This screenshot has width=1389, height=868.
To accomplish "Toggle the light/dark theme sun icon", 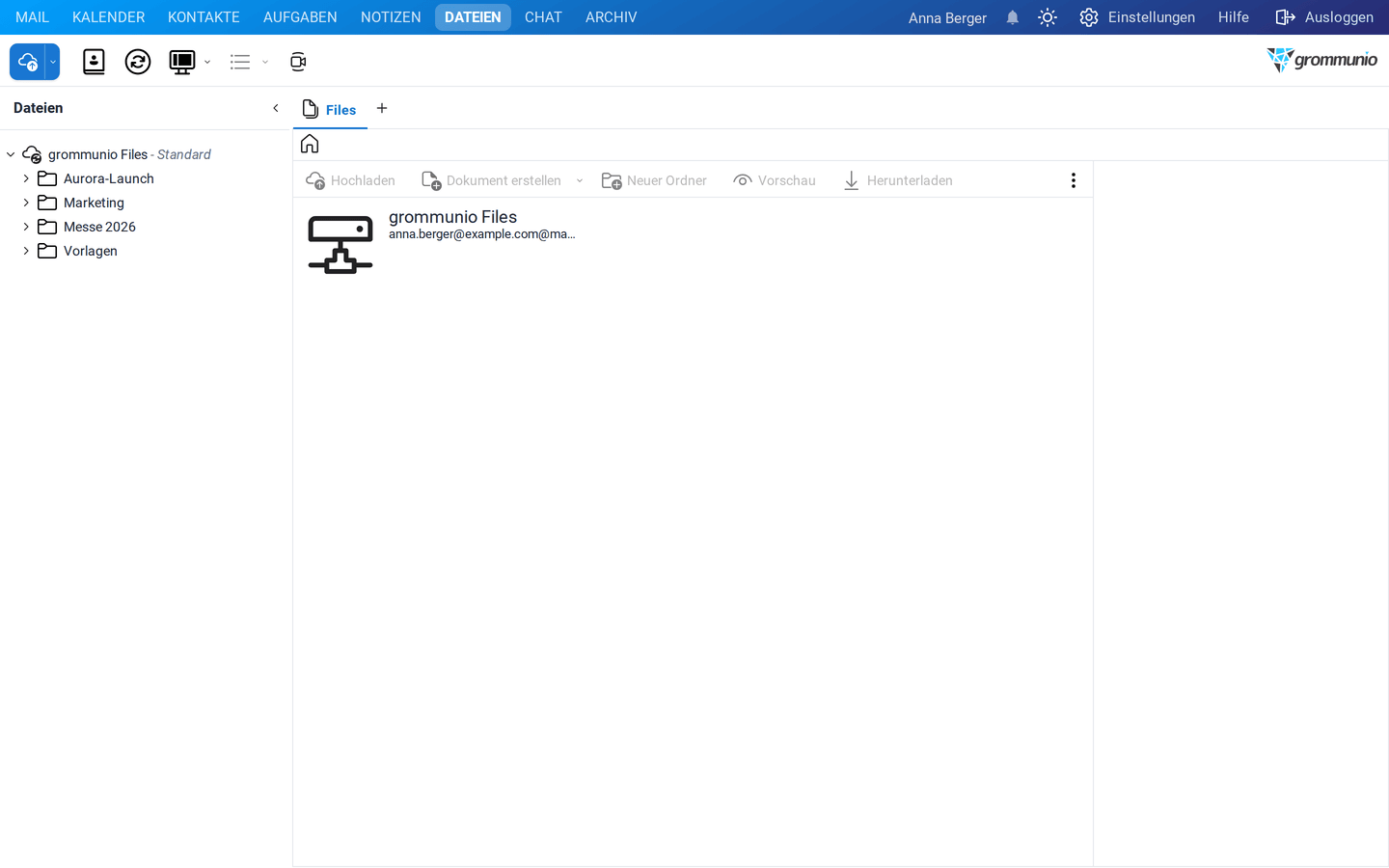I will point(1048,17).
